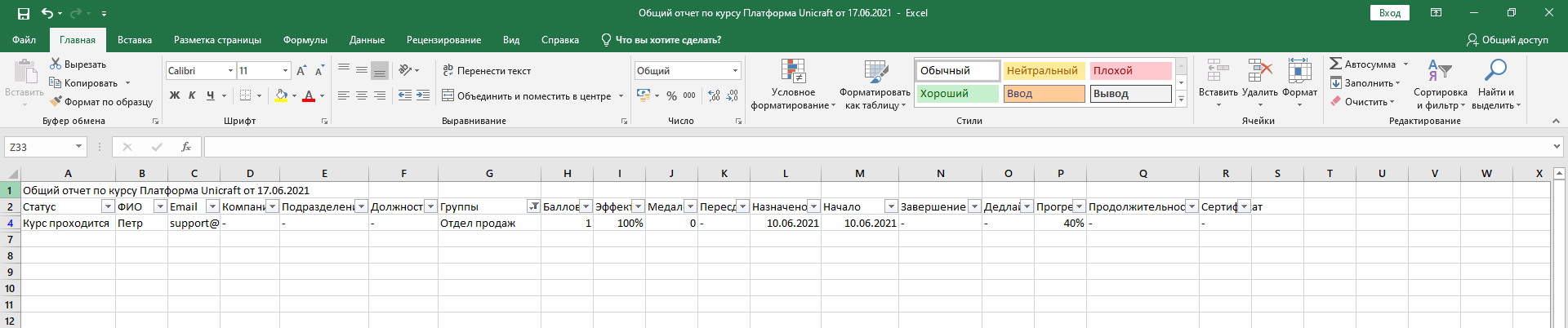Toggle Wrap Text option
1568x328 pixels.
pos(487,71)
